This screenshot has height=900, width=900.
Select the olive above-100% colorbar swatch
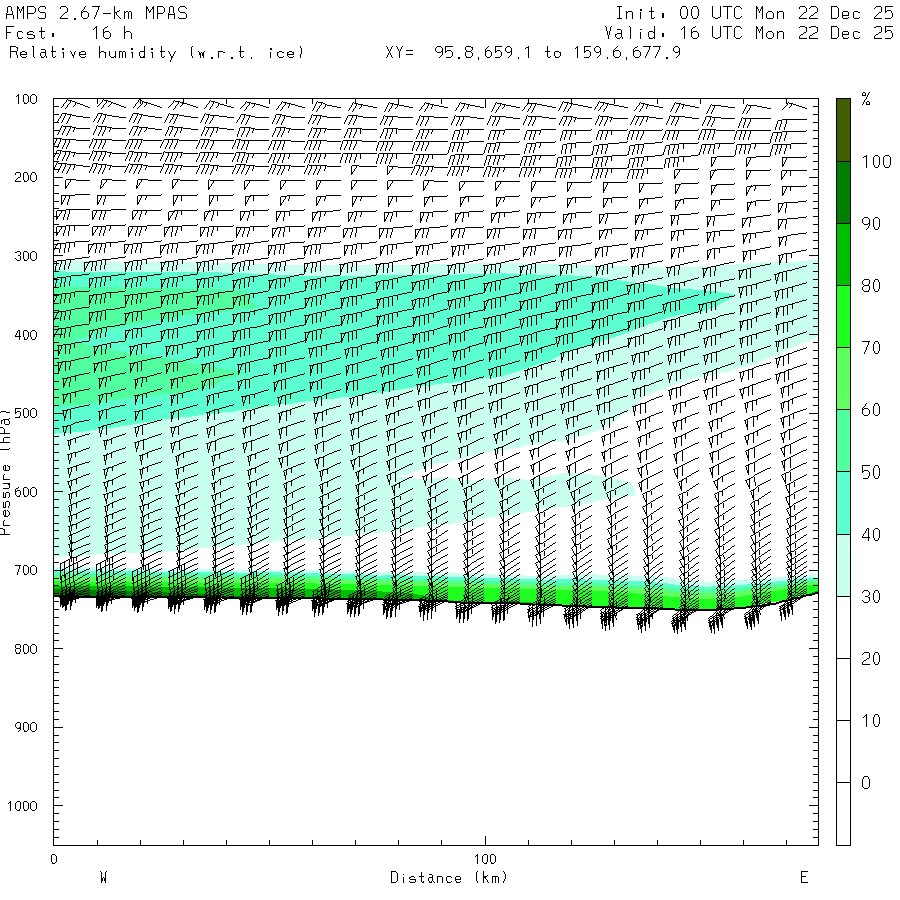pos(843,130)
